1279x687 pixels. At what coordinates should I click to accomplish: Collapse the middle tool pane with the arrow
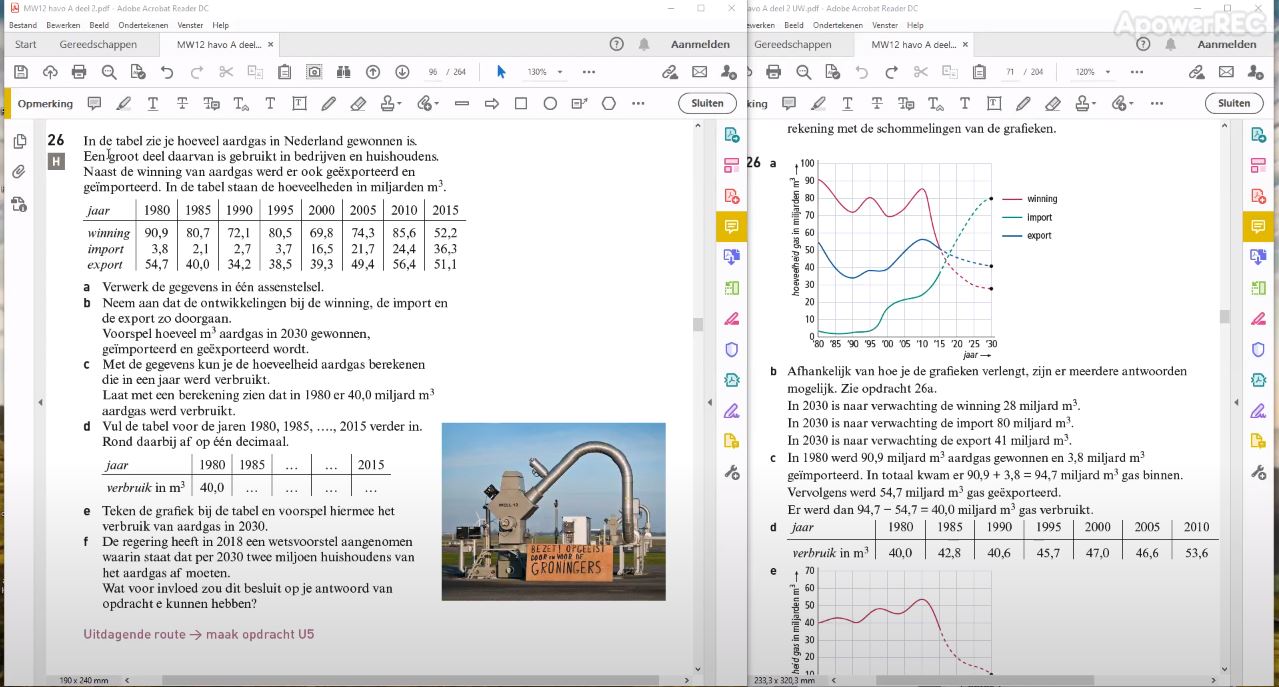coord(711,402)
